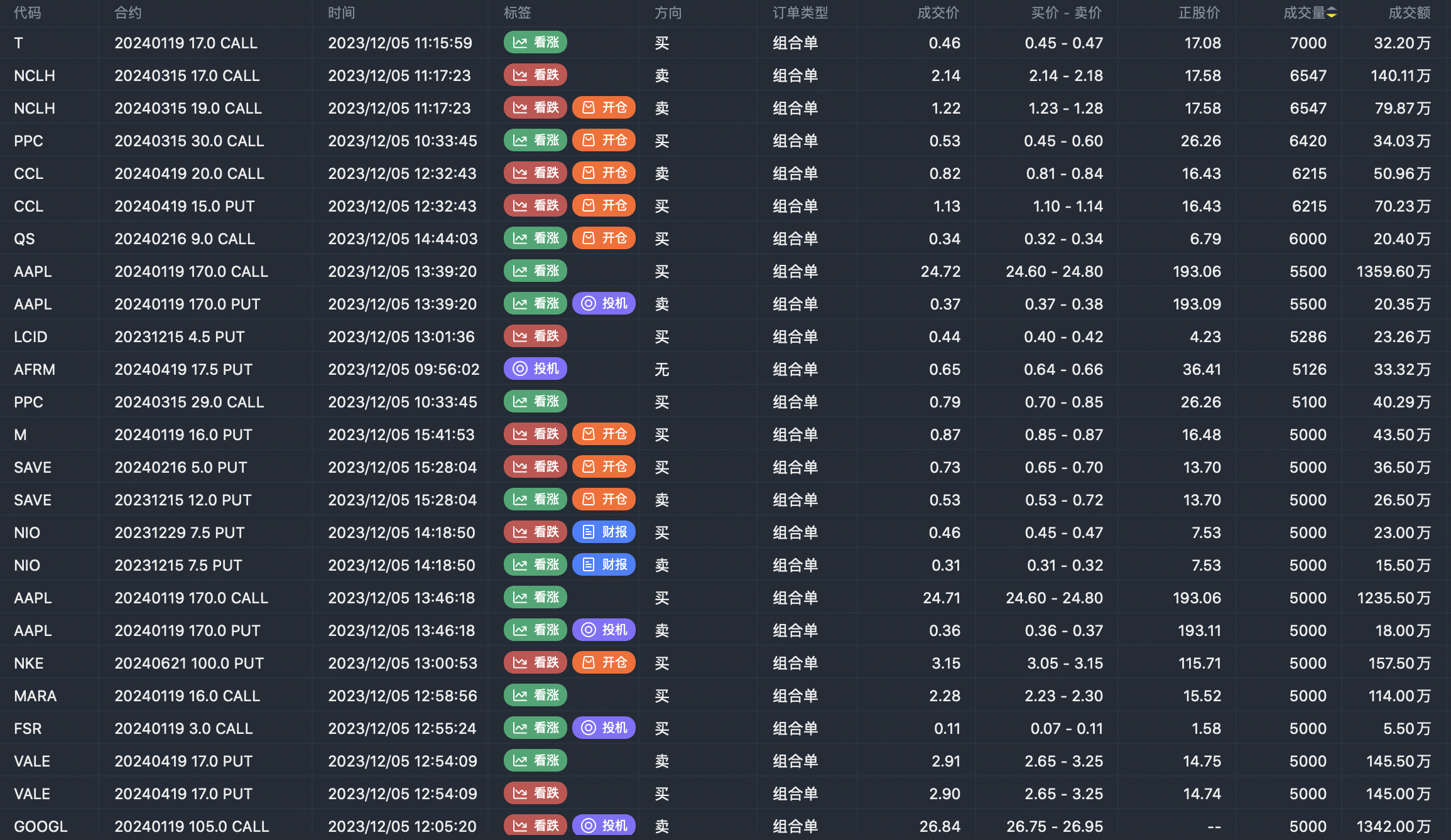Image resolution: width=1451 pixels, height=840 pixels.
Task: Click the 订单类型 column header
Action: (800, 13)
